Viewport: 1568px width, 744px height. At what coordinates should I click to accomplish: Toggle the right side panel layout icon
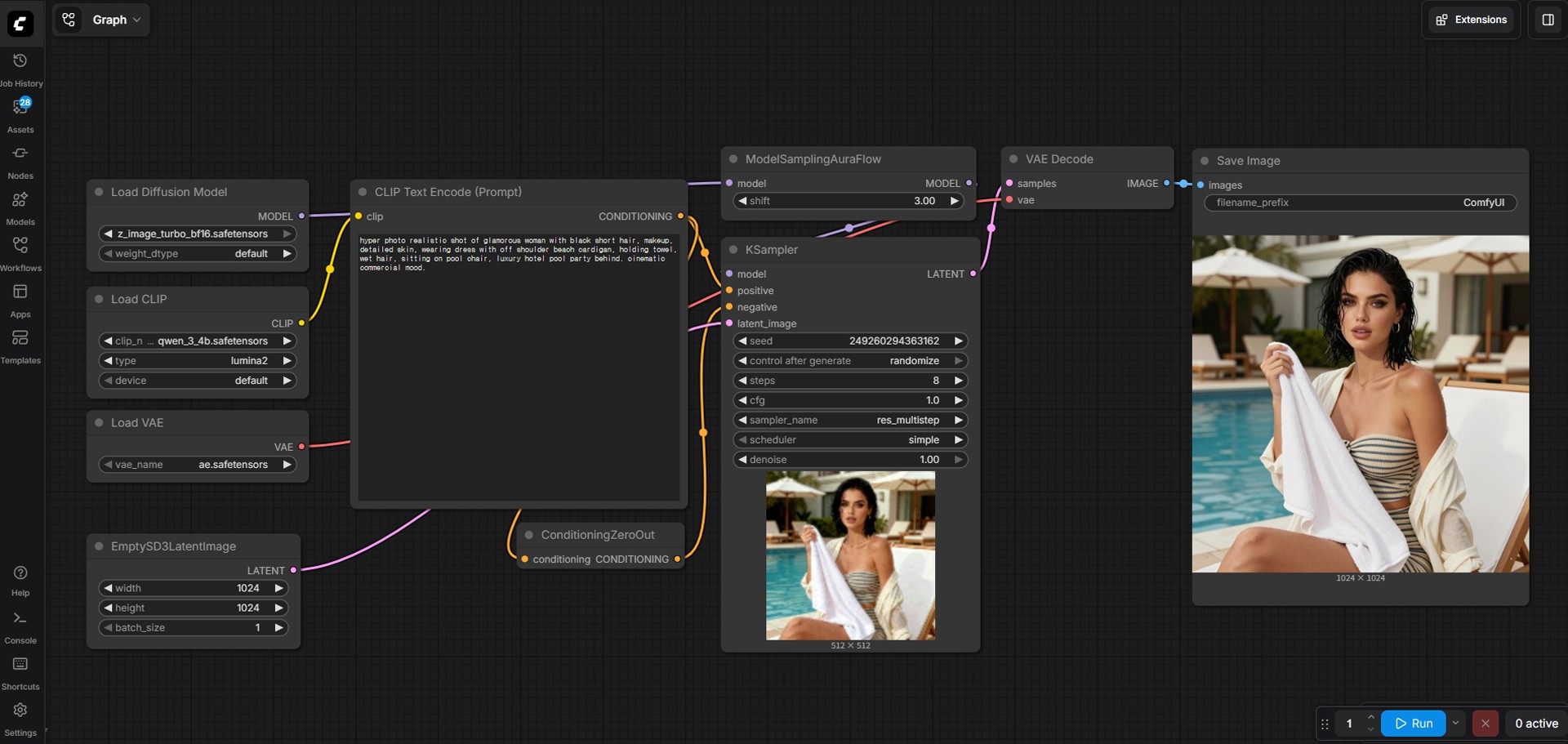[x=1548, y=20]
